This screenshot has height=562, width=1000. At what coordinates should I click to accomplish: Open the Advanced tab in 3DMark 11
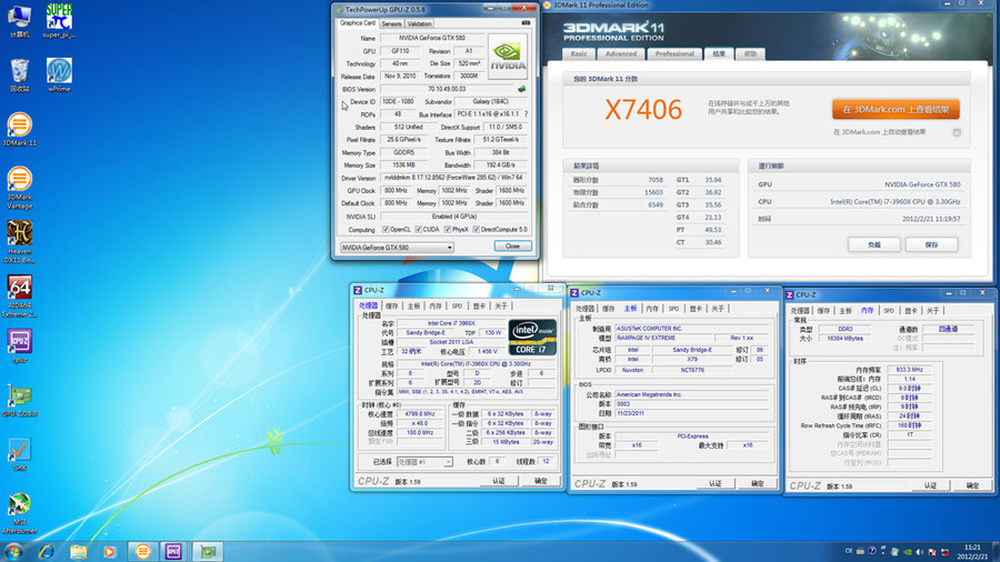coord(621,54)
